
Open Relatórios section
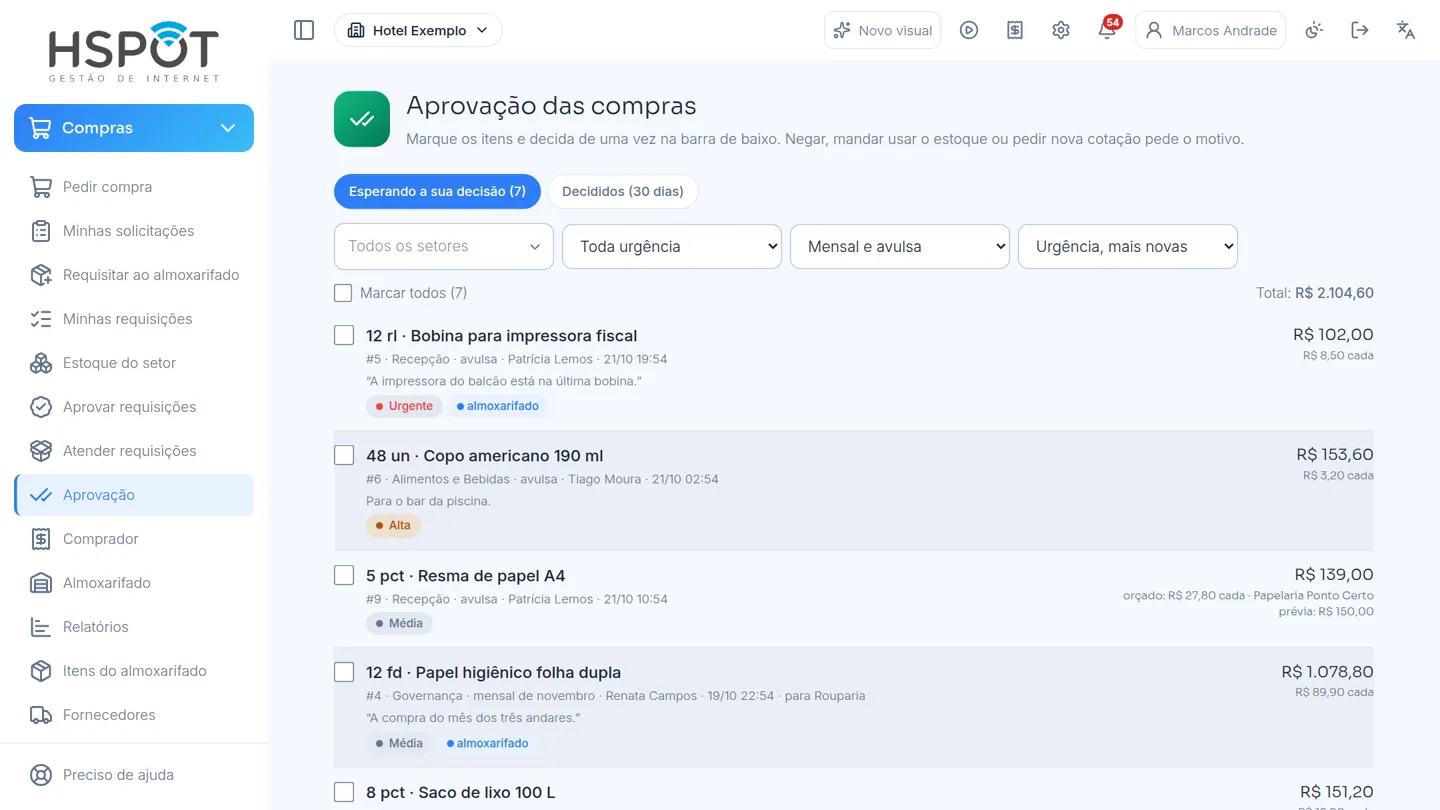[134, 627]
